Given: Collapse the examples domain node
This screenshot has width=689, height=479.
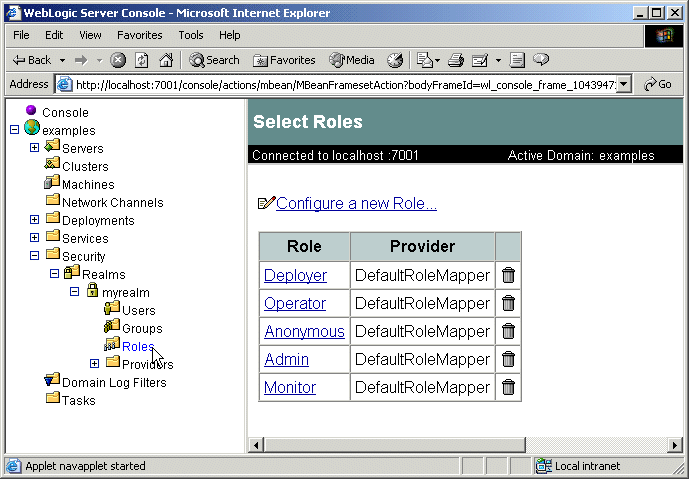Looking at the screenshot, I should pyautogui.click(x=15, y=129).
